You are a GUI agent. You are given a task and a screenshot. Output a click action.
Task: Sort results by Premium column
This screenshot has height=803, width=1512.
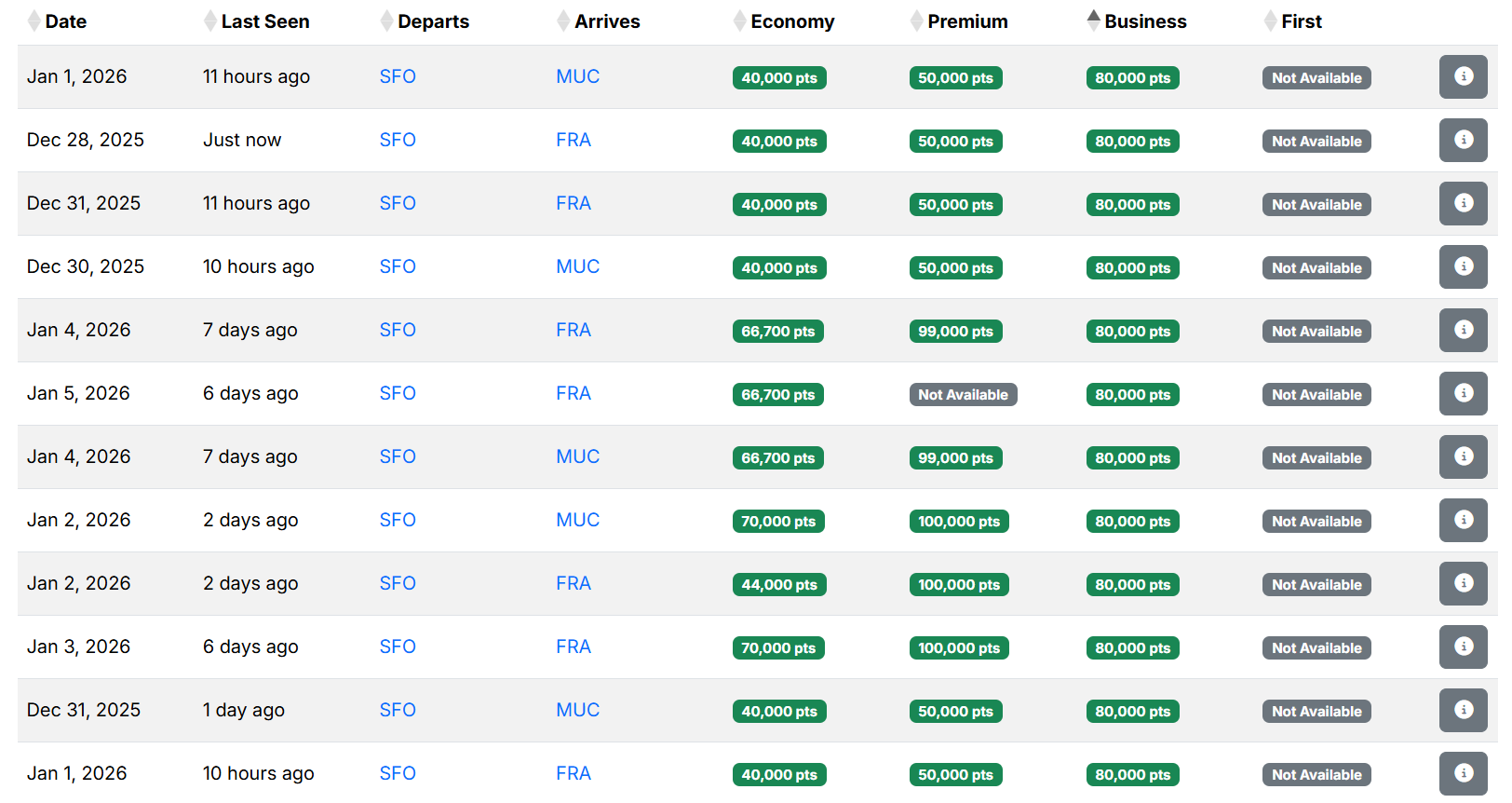point(966,21)
